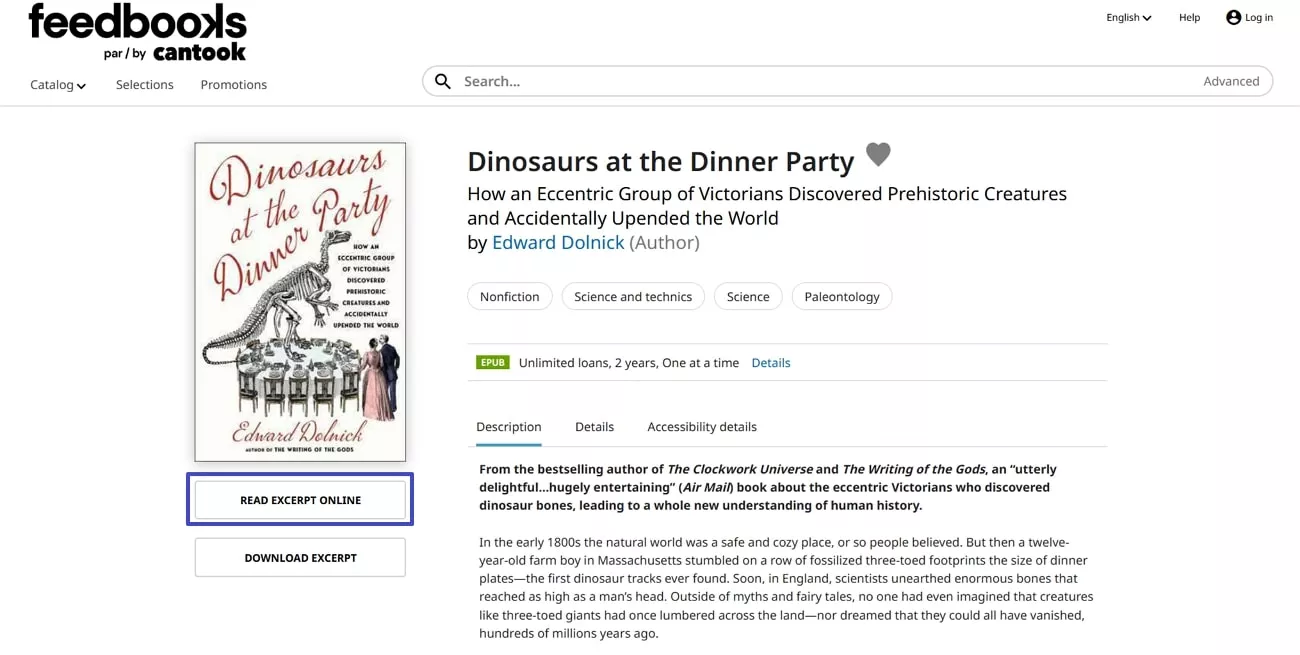
Task: Go to the Promotions page
Action: point(234,85)
